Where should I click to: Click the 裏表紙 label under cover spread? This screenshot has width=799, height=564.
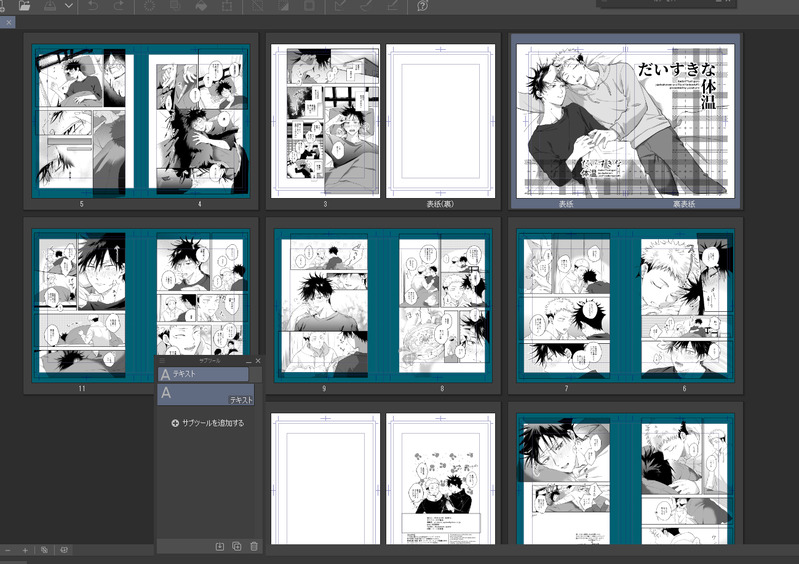[684, 204]
